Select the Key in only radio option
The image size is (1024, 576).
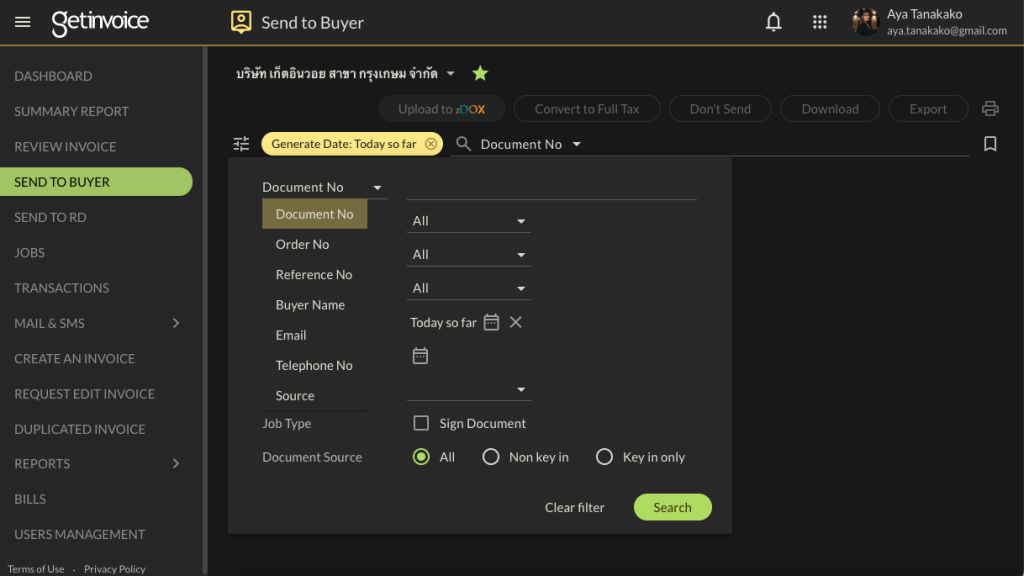pyautogui.click(x=604, y=457)
